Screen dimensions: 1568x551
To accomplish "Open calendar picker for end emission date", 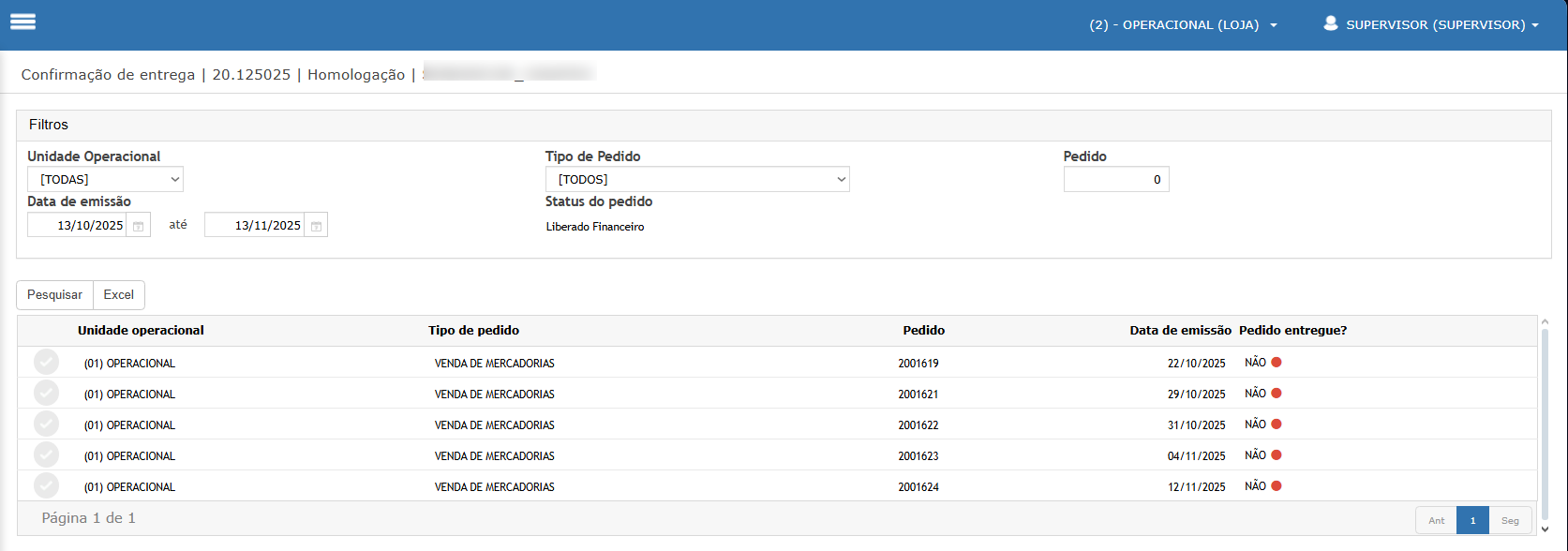I will tap(316, 226).
